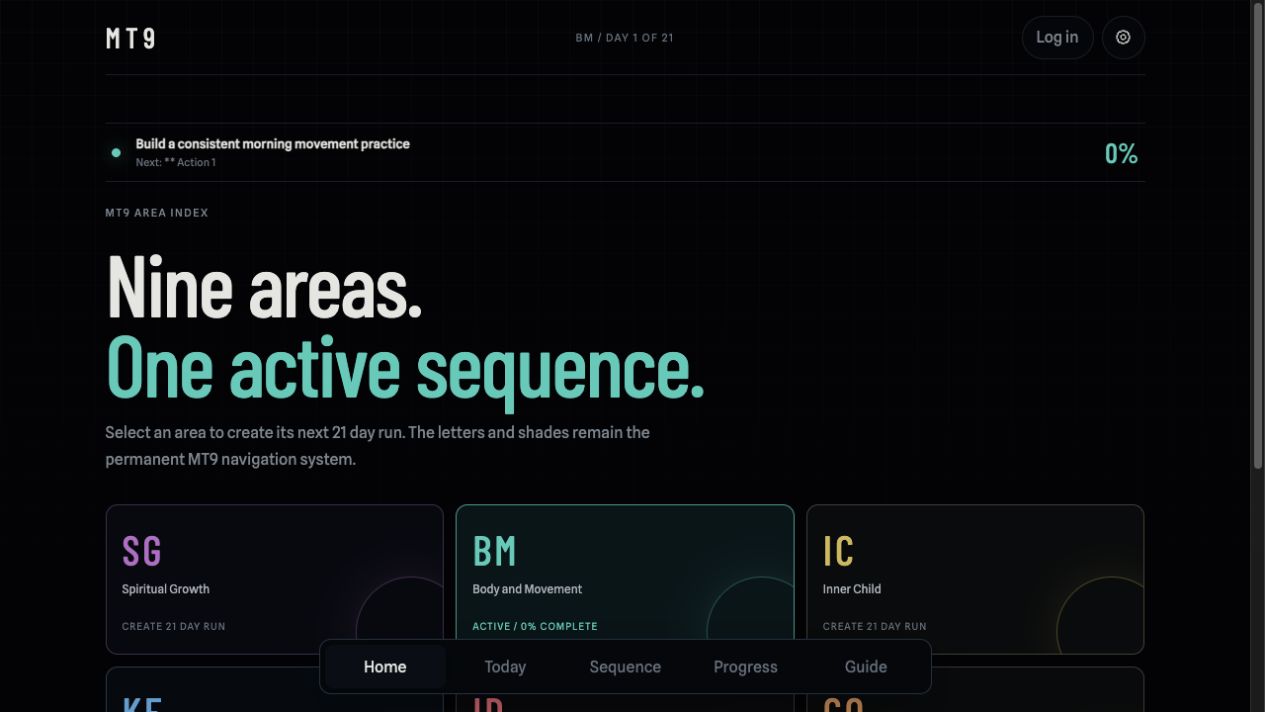This screenshot has width=1265, height=712.
Task: Click the page's vertical scrollbar thumb
Action: pos(1258,236)
